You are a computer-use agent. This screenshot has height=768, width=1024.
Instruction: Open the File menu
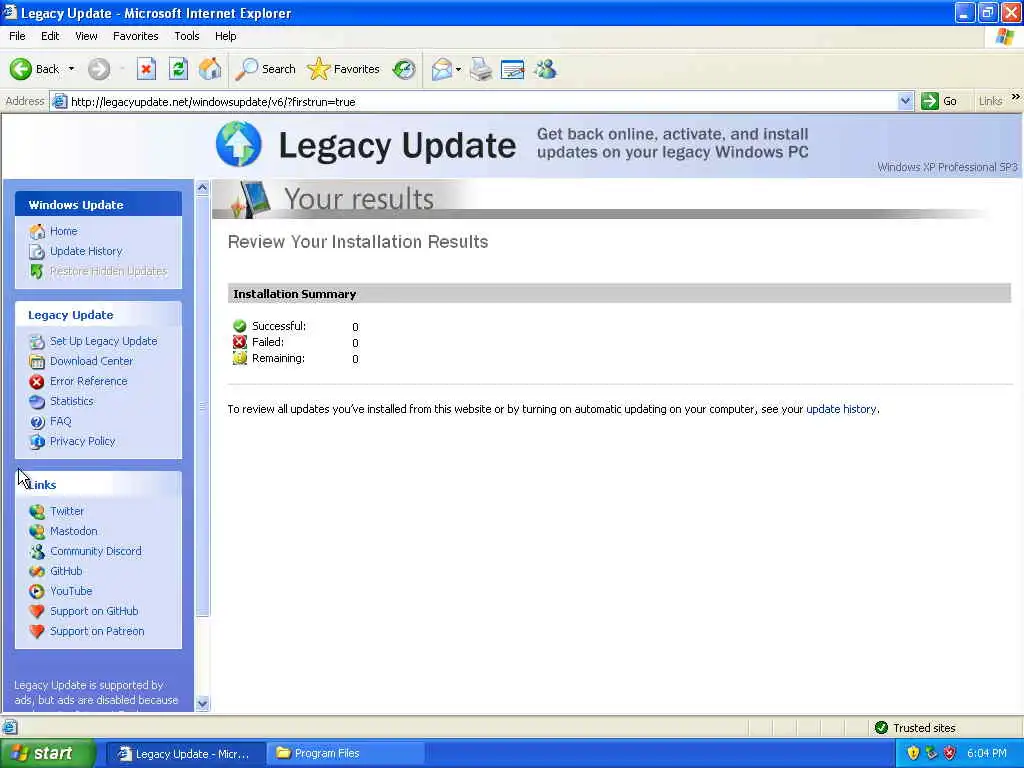pyautogui.click(x=17, y=36)
